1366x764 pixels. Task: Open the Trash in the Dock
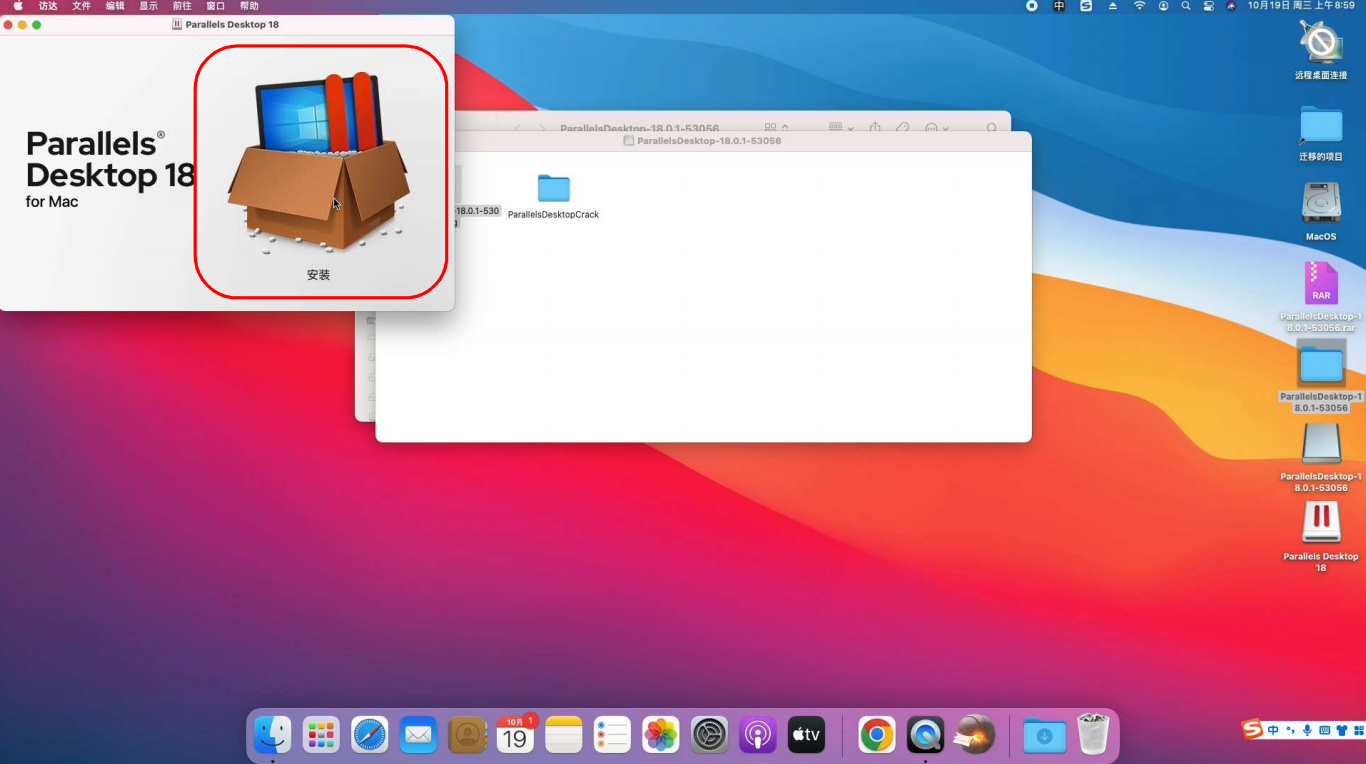click(x=1093, y=734)
